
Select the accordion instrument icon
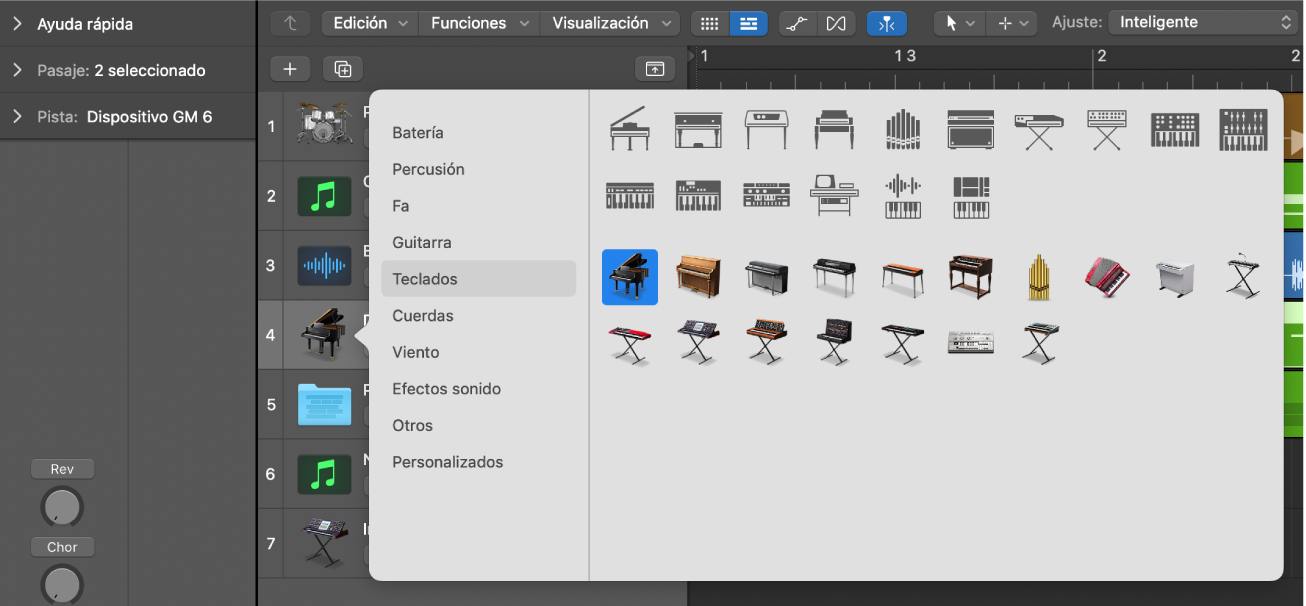[x=1108, y=277]
